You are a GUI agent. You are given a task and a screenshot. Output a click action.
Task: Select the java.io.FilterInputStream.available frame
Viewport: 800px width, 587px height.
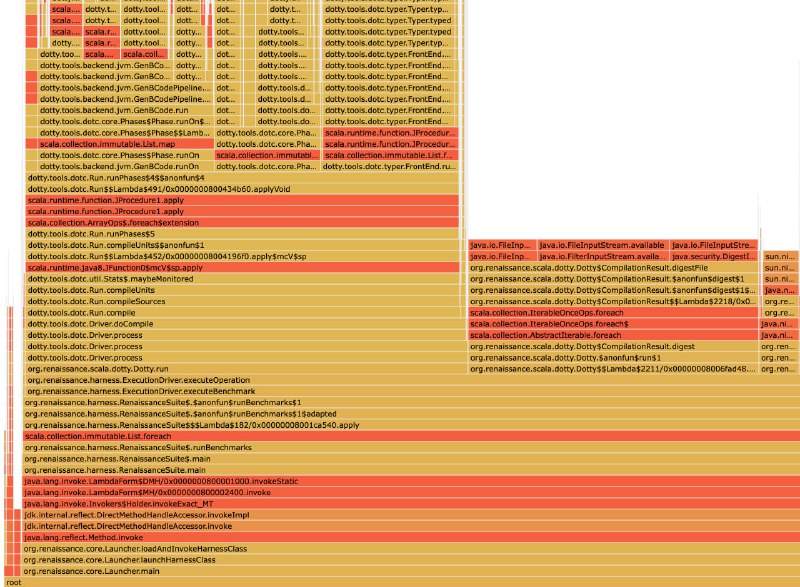coord(602,256)
